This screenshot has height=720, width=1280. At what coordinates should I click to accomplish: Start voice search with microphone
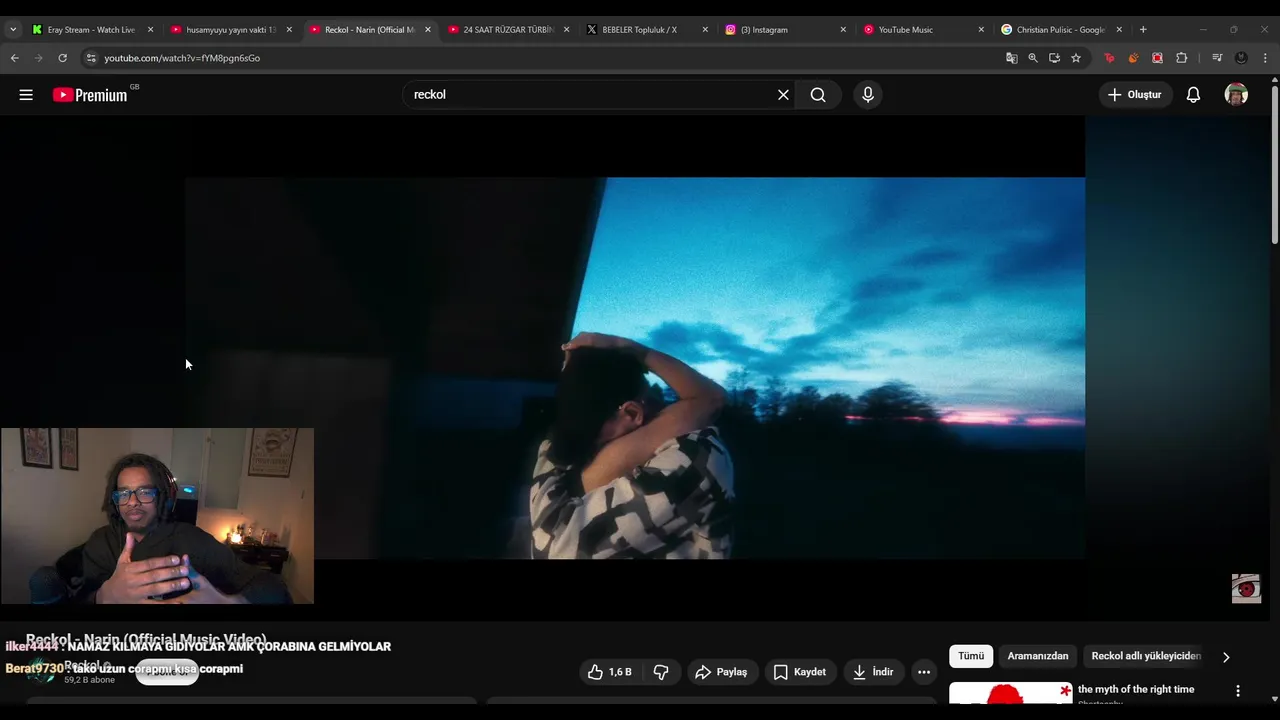(868, 95)
